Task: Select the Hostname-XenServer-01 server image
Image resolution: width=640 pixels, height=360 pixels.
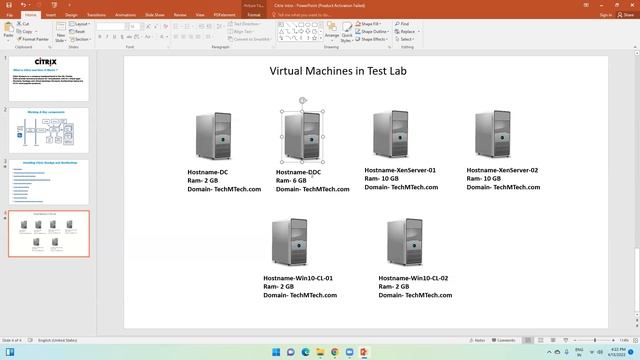Action: tap(391, 134)
